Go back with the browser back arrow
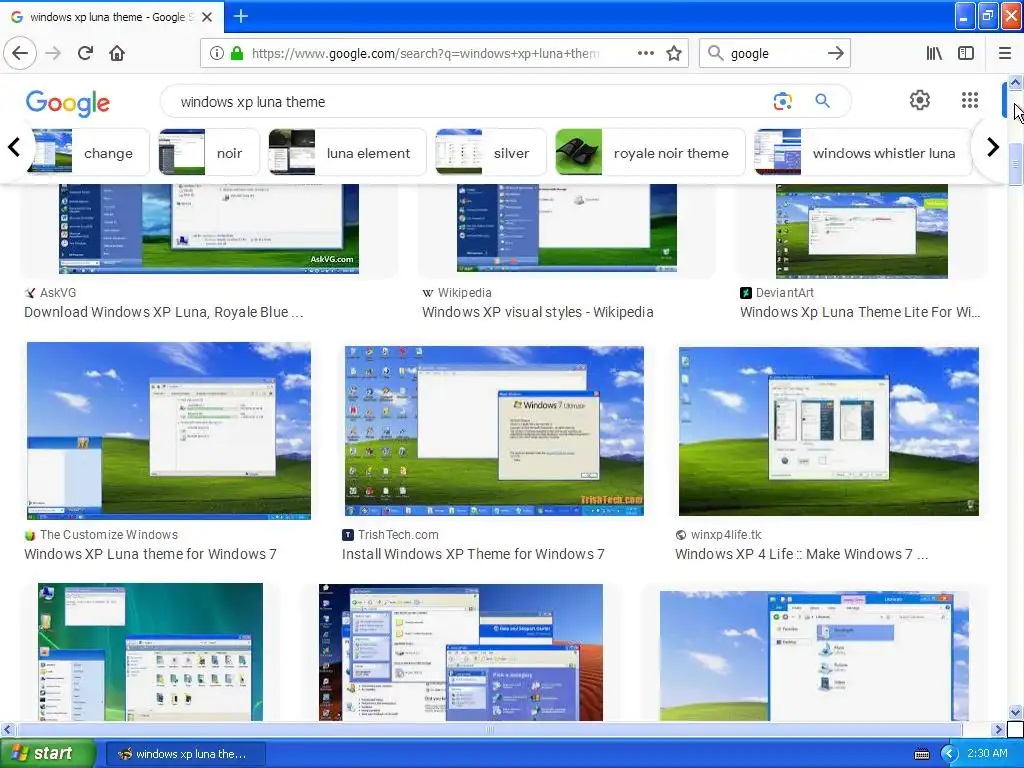Viewport: 1024px width, 768px height. (20, 53)
